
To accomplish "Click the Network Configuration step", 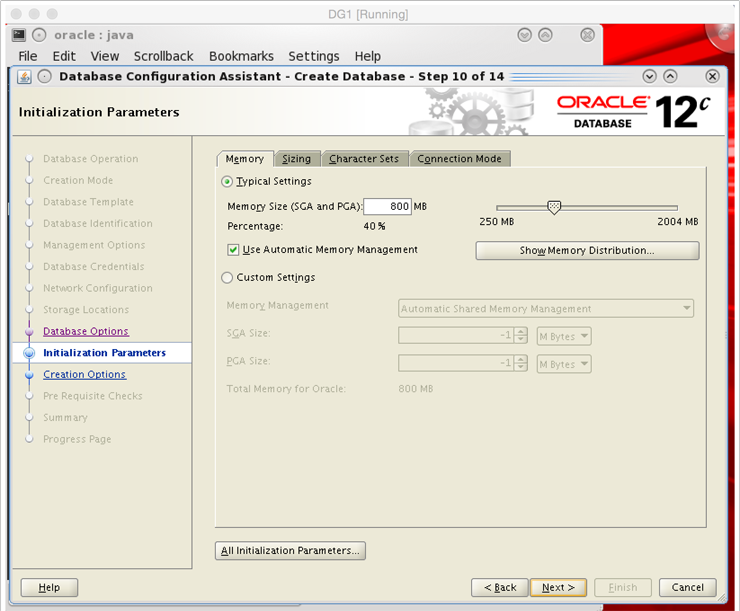I will coord(98,288).
